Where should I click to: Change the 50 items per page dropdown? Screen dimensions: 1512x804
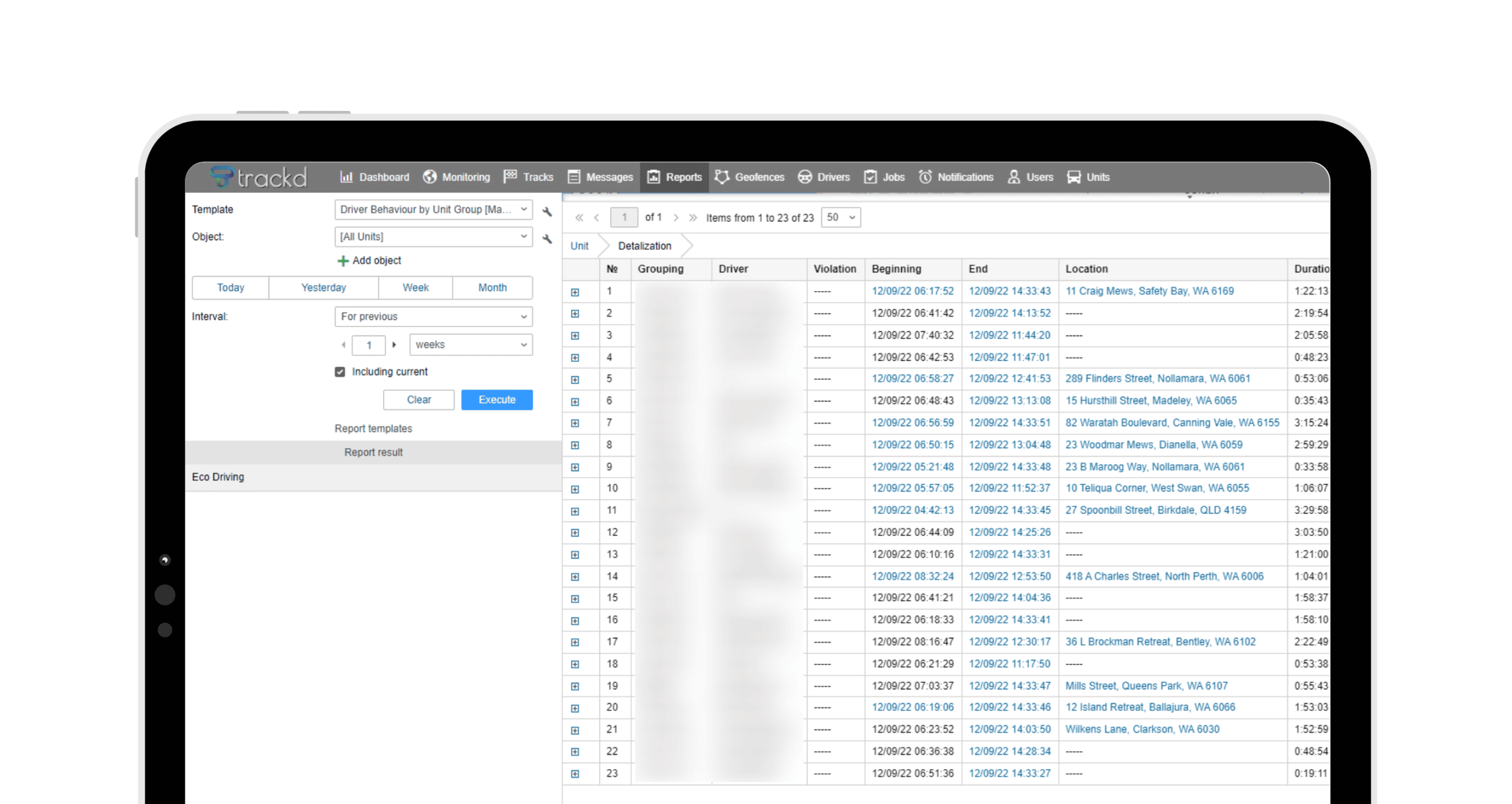(840, 218)
